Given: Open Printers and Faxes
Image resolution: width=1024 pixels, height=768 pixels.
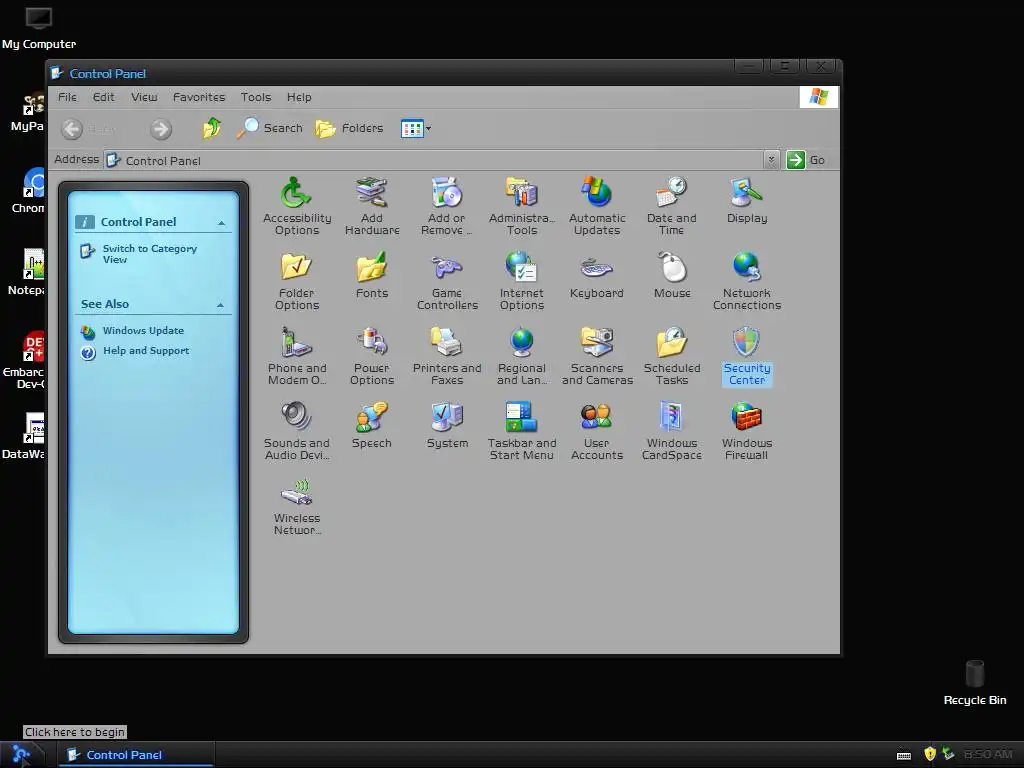Looking at the screenshot, I should (x=447, y=355).
